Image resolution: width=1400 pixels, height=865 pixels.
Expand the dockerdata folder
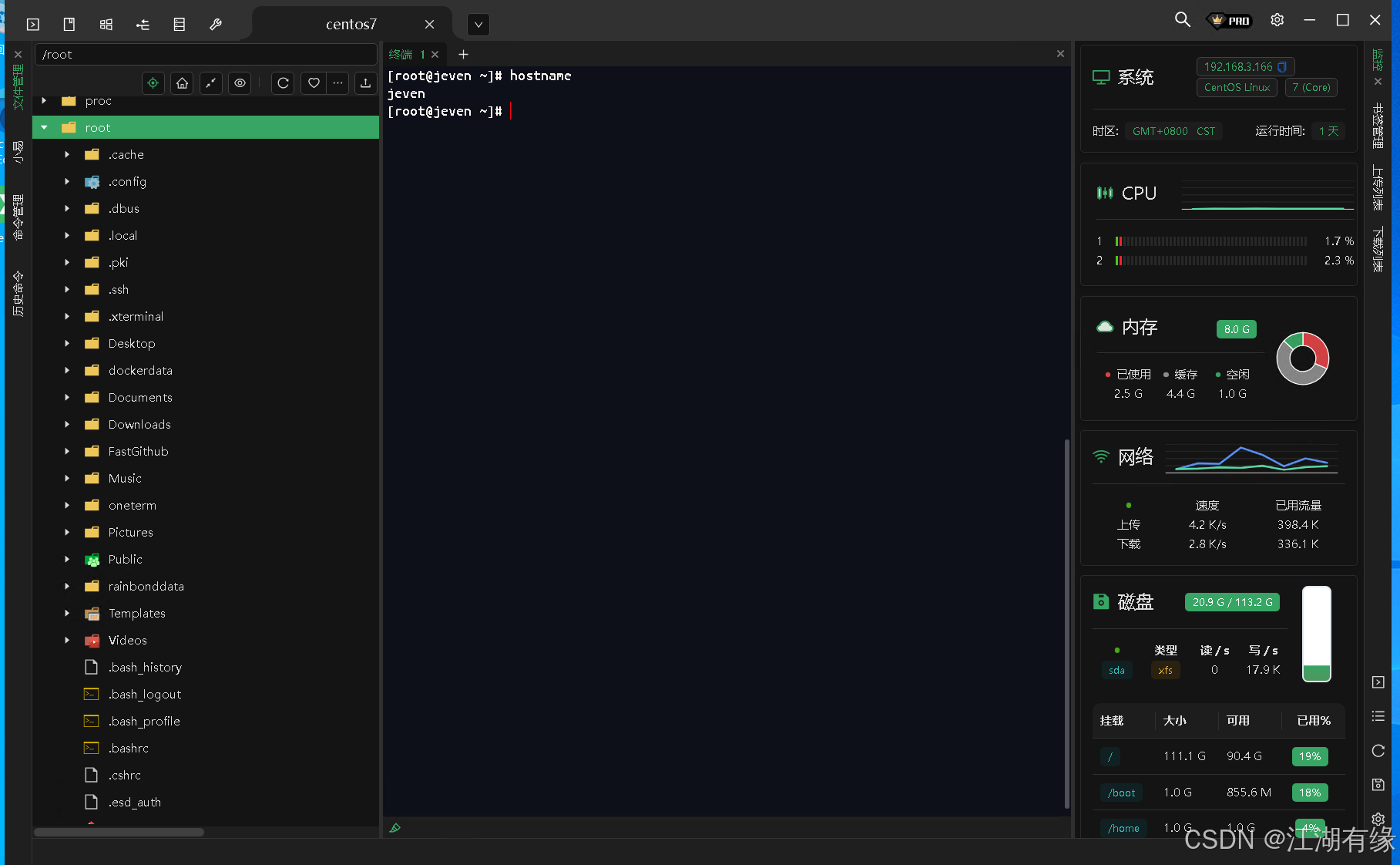click(67, 371)
